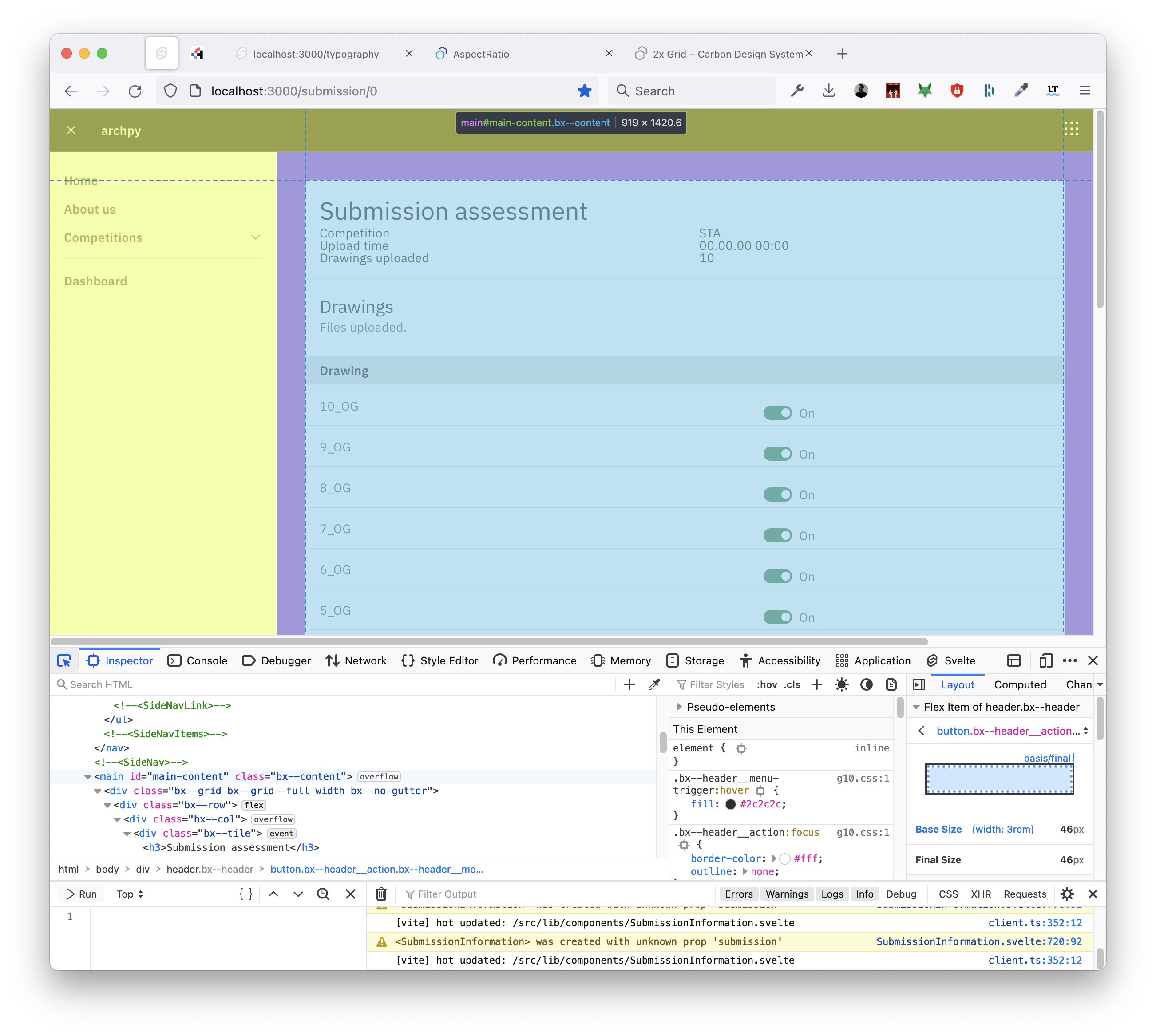Collapse the div.bx--grid node in Inspector
Image resolution: width=1156 pixels, height=1036 pixels.
(x=98, y=791)
